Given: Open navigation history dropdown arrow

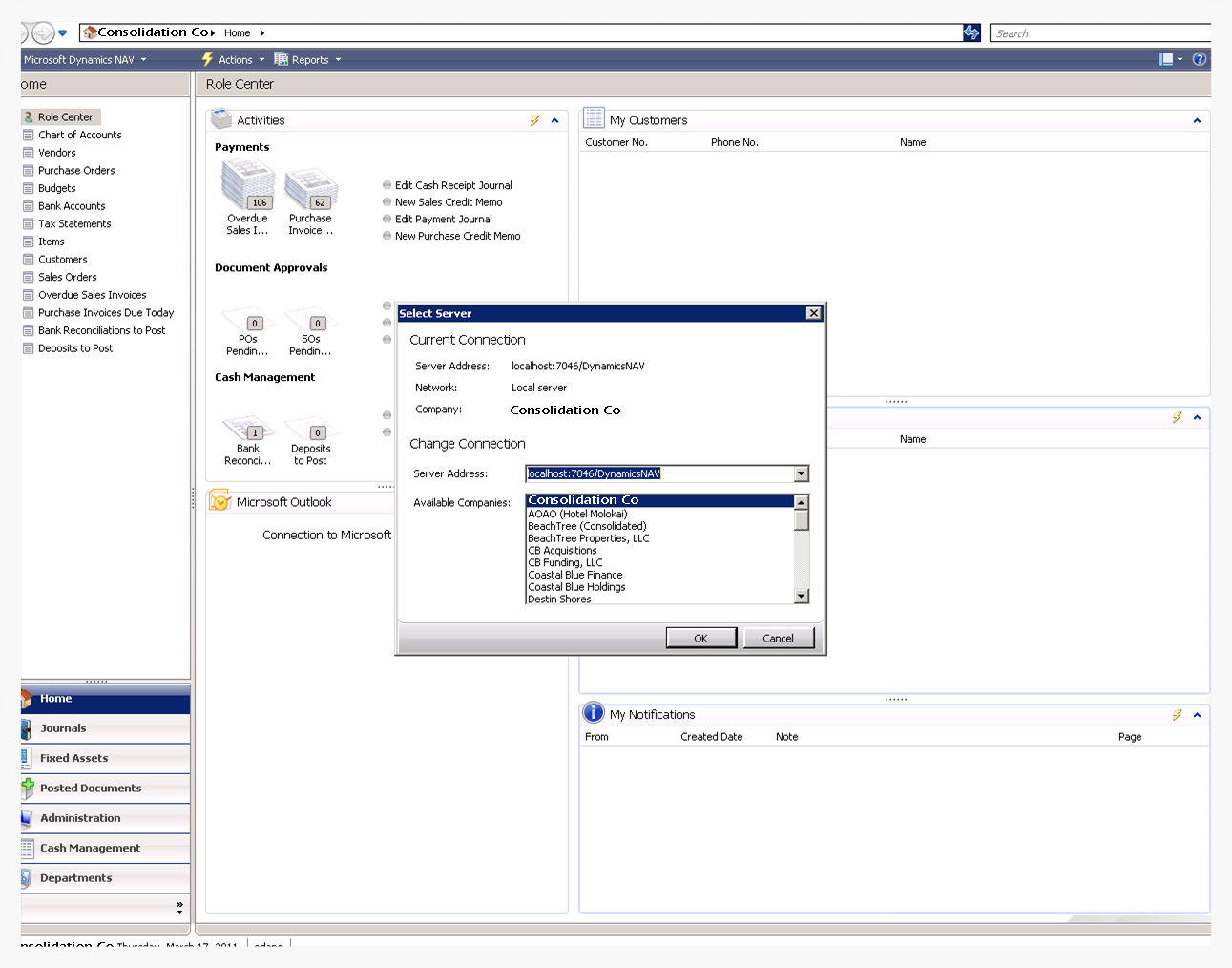Looking at the screenshot, I should pos(63,33).
